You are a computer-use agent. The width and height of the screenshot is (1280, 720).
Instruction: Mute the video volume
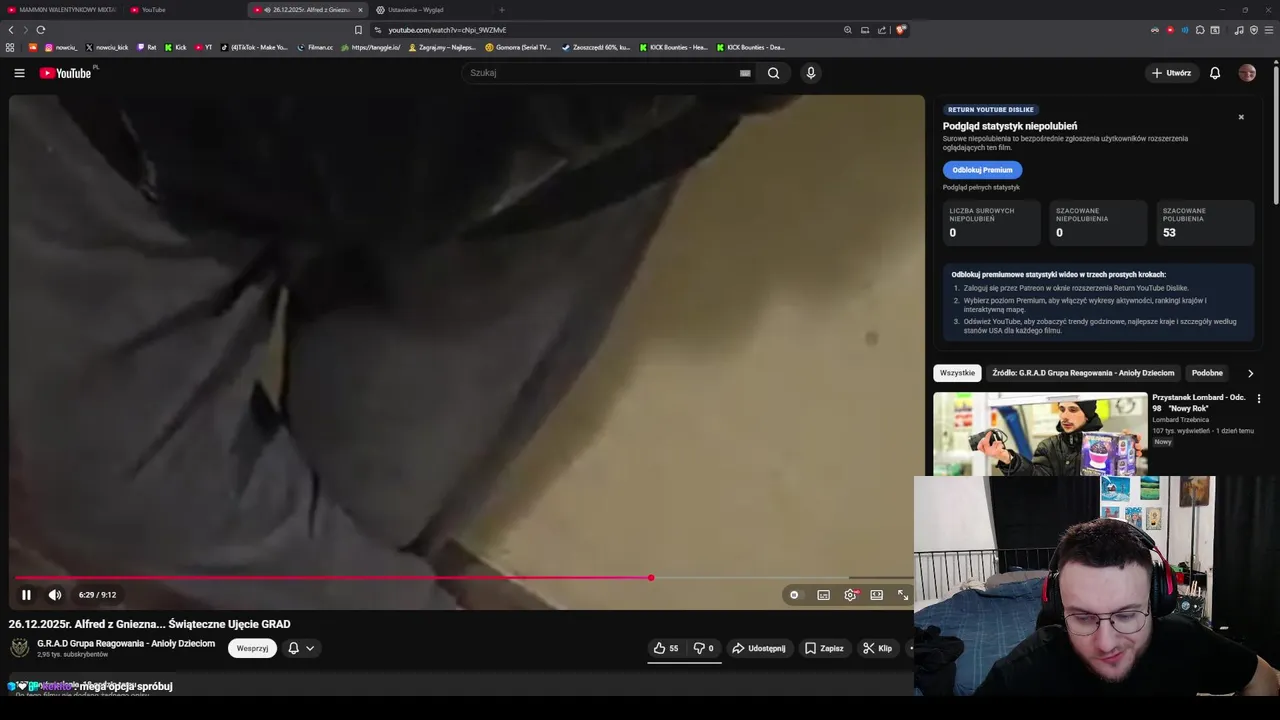(55, 595)
